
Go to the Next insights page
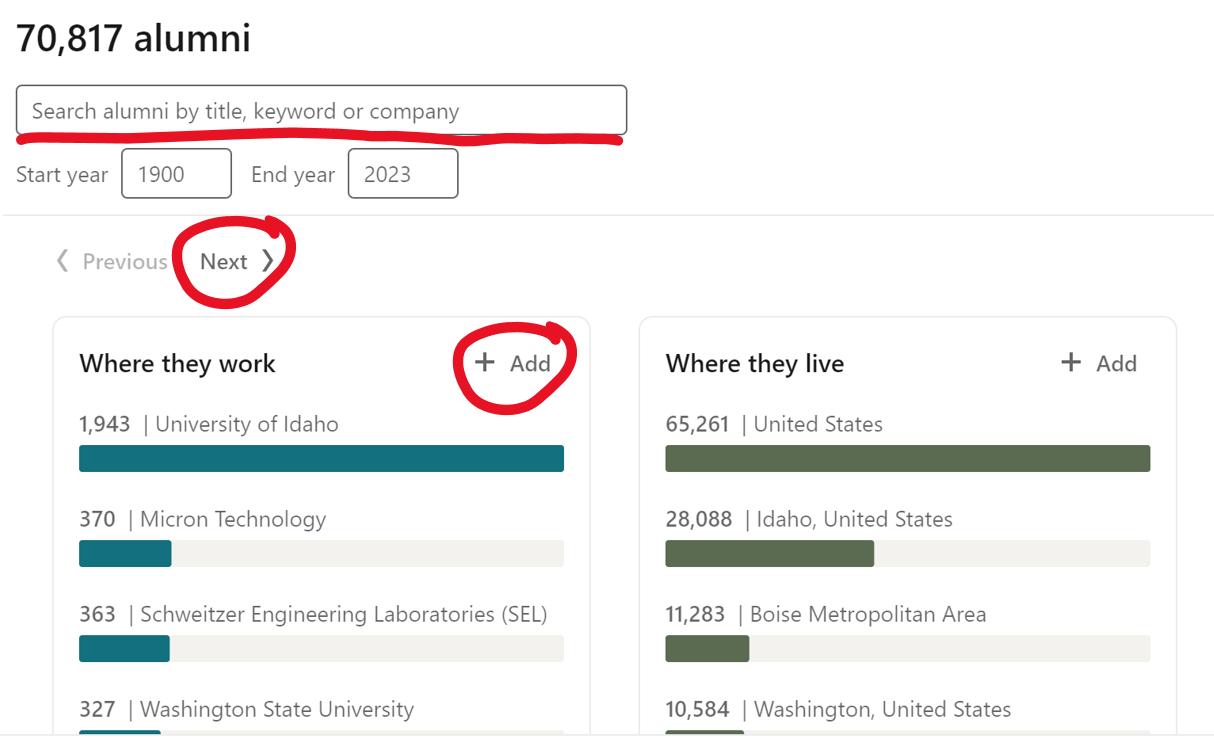click(225, 261)
